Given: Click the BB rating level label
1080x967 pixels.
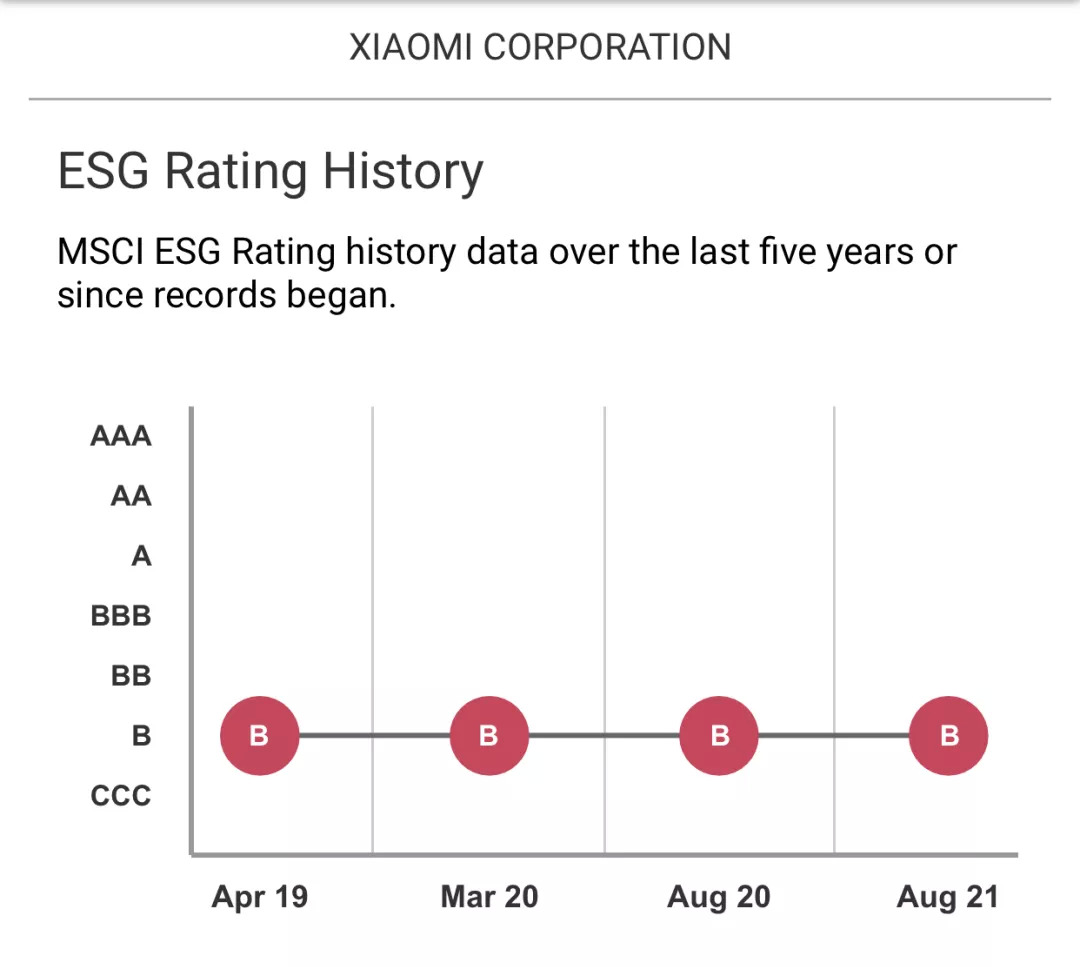Looking at the screenshot, I should coord(131,676).
